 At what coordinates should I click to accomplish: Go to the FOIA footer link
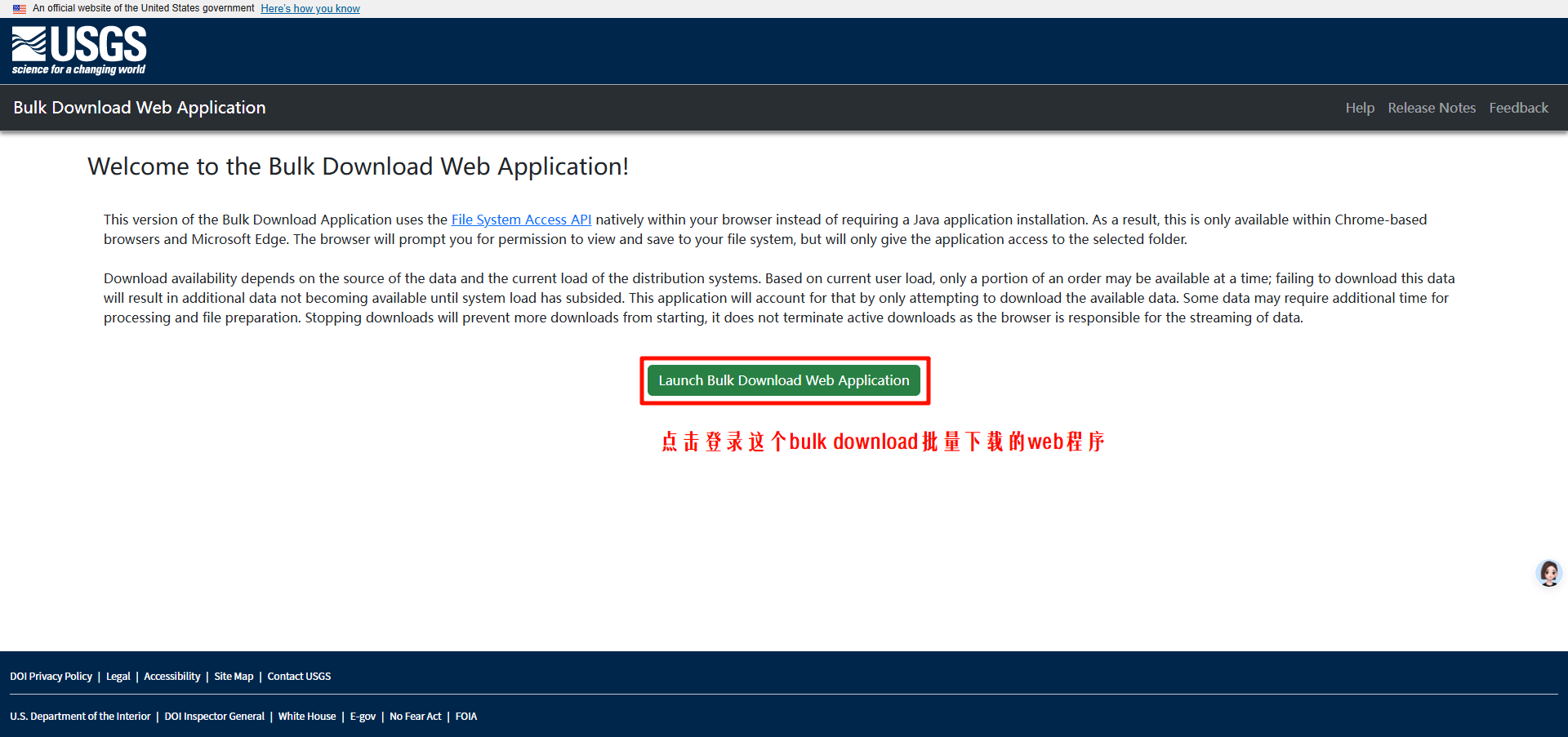(x=466, y=717)
